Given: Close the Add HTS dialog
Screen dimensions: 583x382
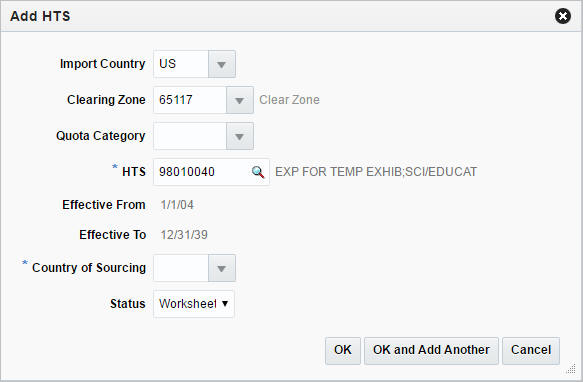Looking at the screenshot, I should click(x=563, y=16).
